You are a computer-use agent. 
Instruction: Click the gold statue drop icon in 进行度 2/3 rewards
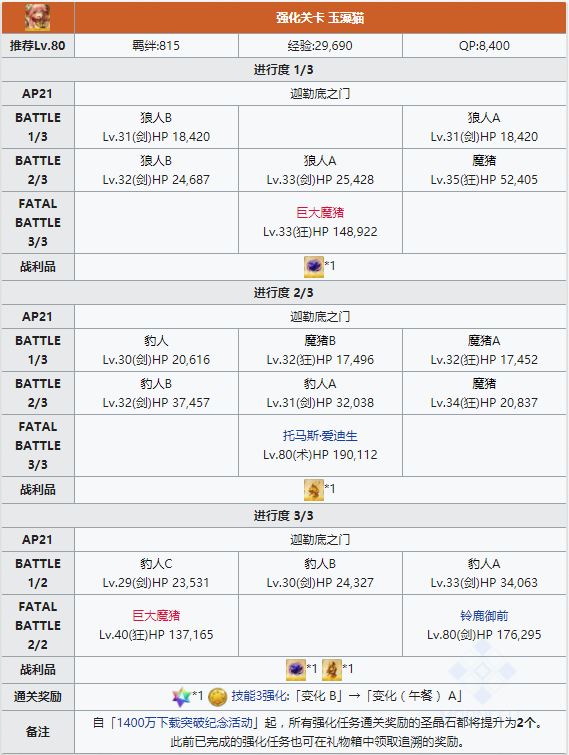click(313, 490)
